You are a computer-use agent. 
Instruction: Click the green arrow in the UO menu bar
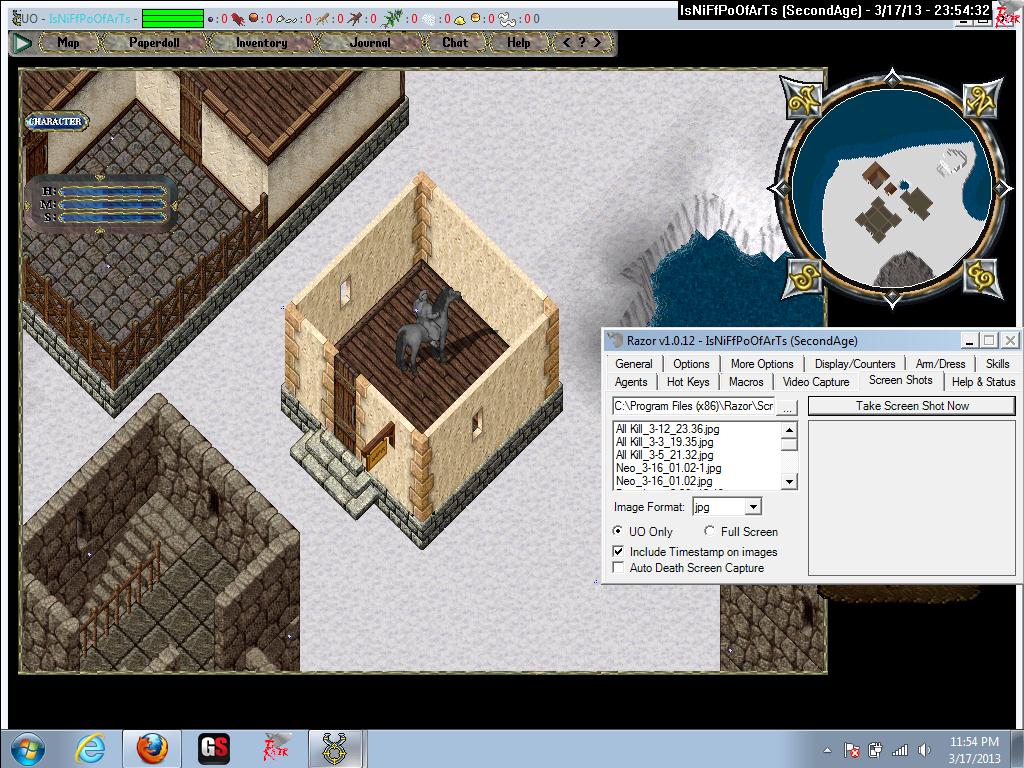coord(22,43)
